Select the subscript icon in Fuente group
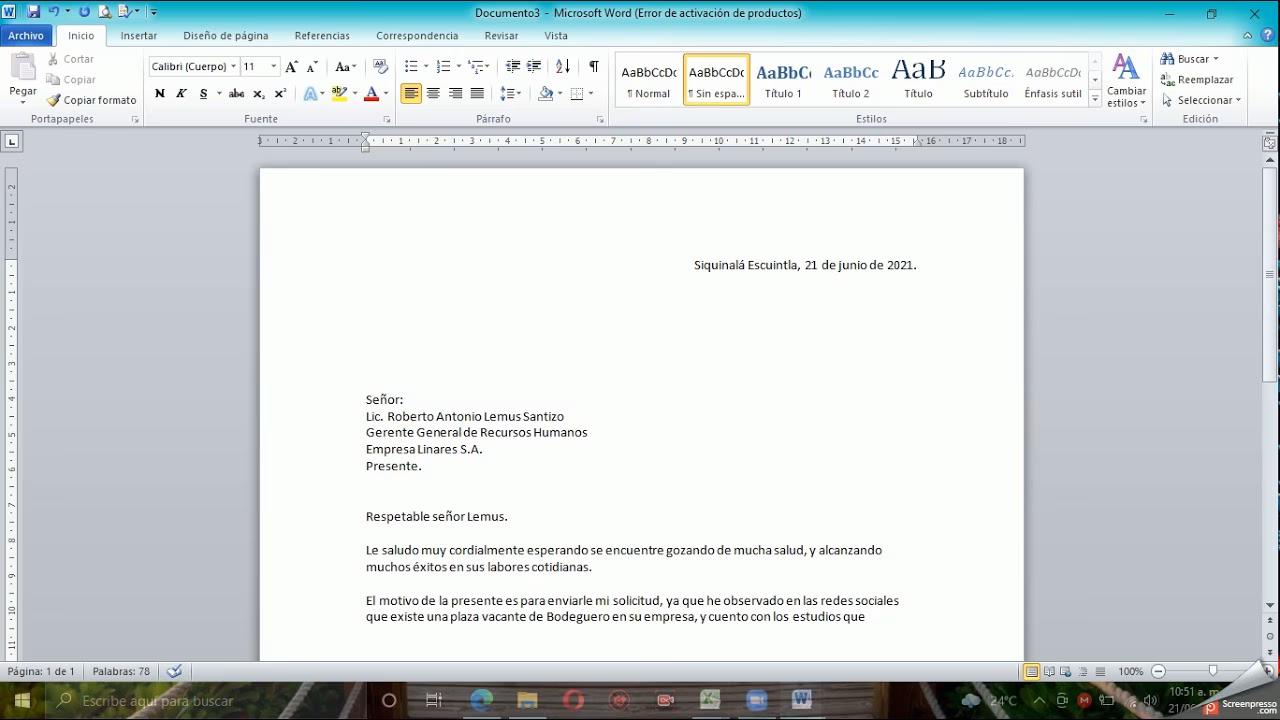1280x720 pixels. pos(261,92)
